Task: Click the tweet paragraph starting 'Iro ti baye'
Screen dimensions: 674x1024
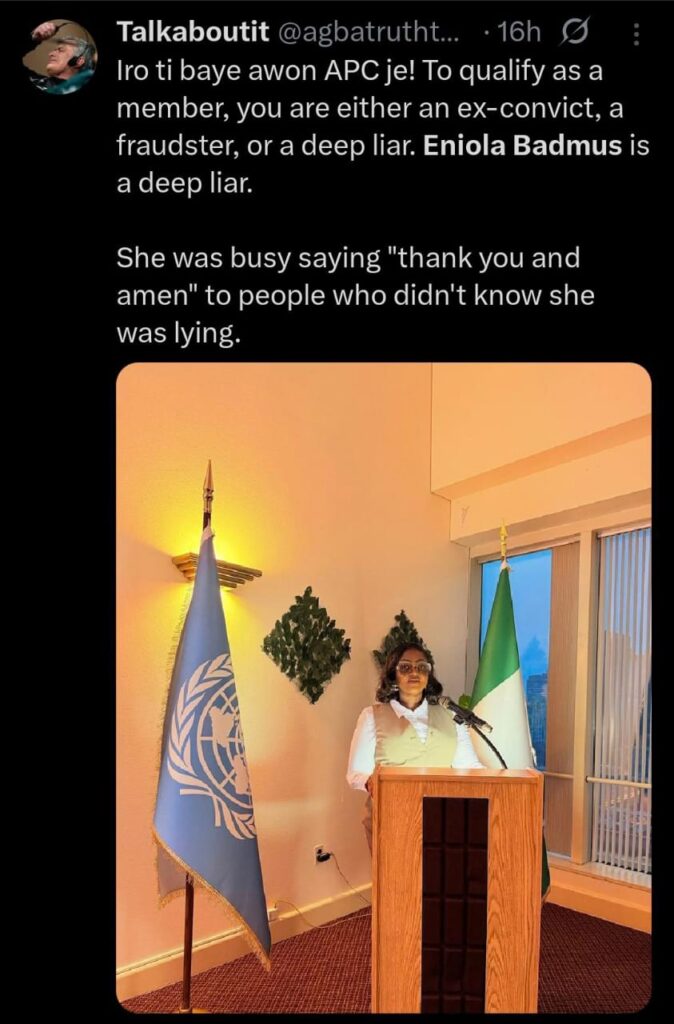Action: click(x=383, y=128)
